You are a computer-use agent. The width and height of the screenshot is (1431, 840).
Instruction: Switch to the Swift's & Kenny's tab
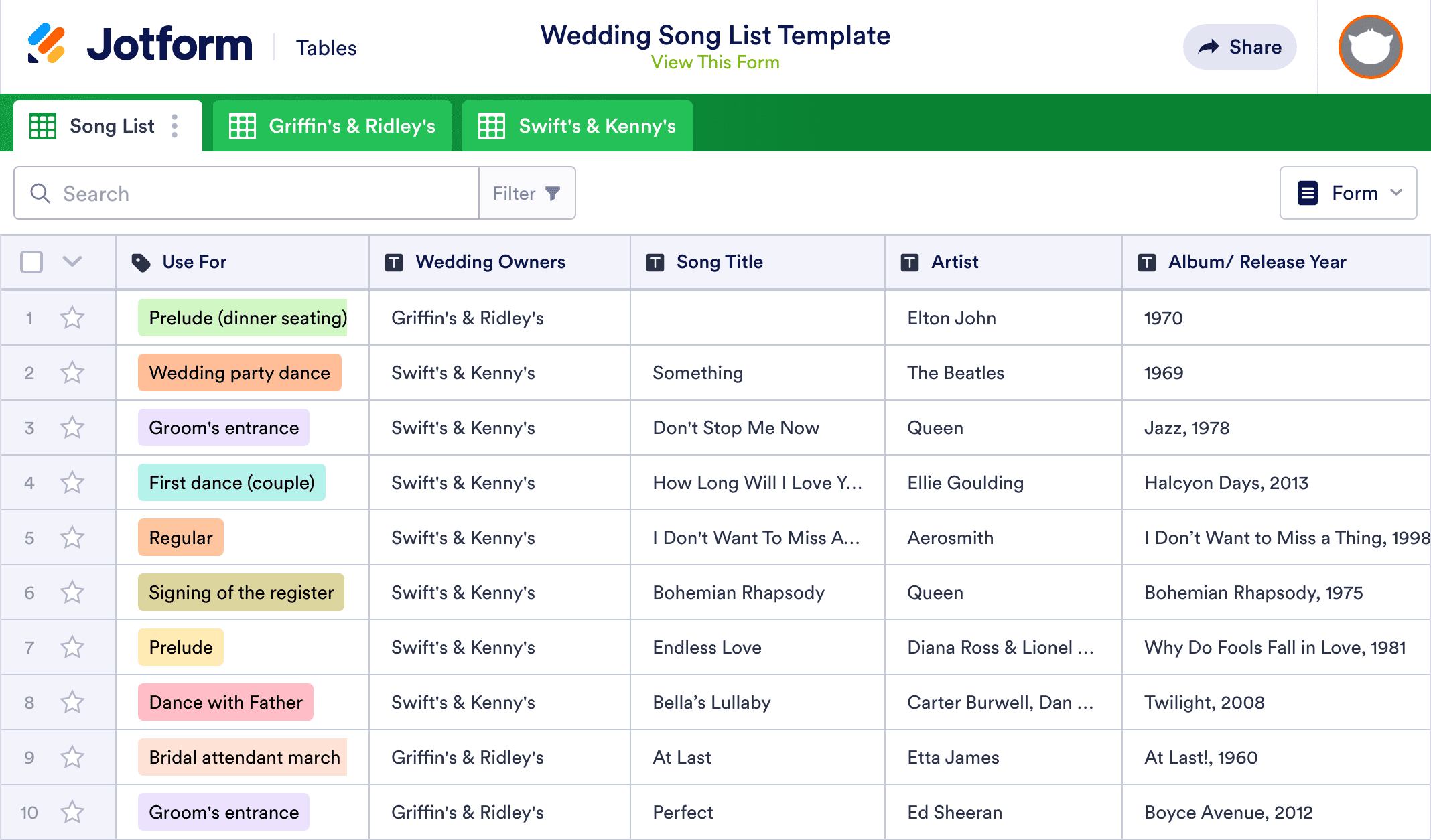[577, 125]
